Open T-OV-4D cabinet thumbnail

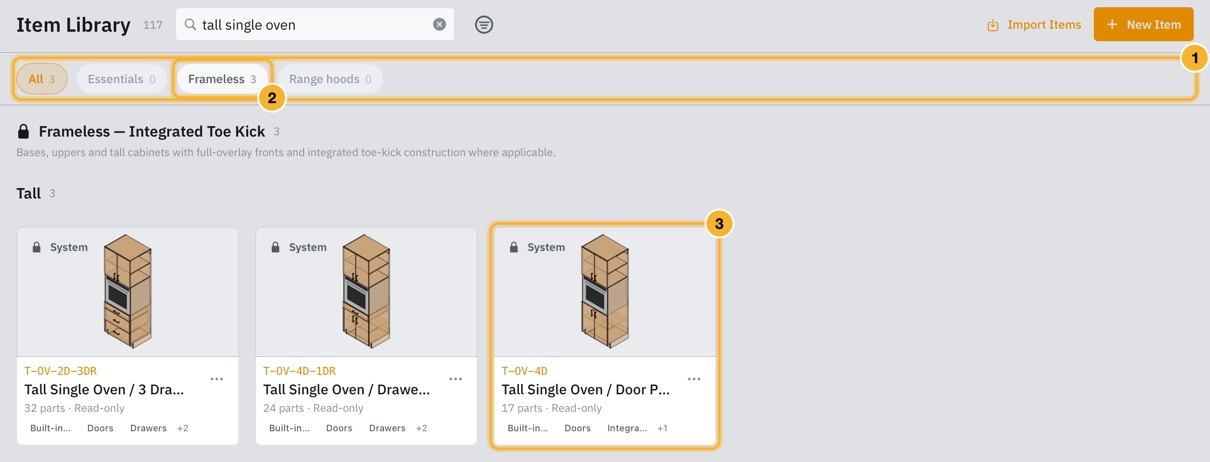coord(605,291)
